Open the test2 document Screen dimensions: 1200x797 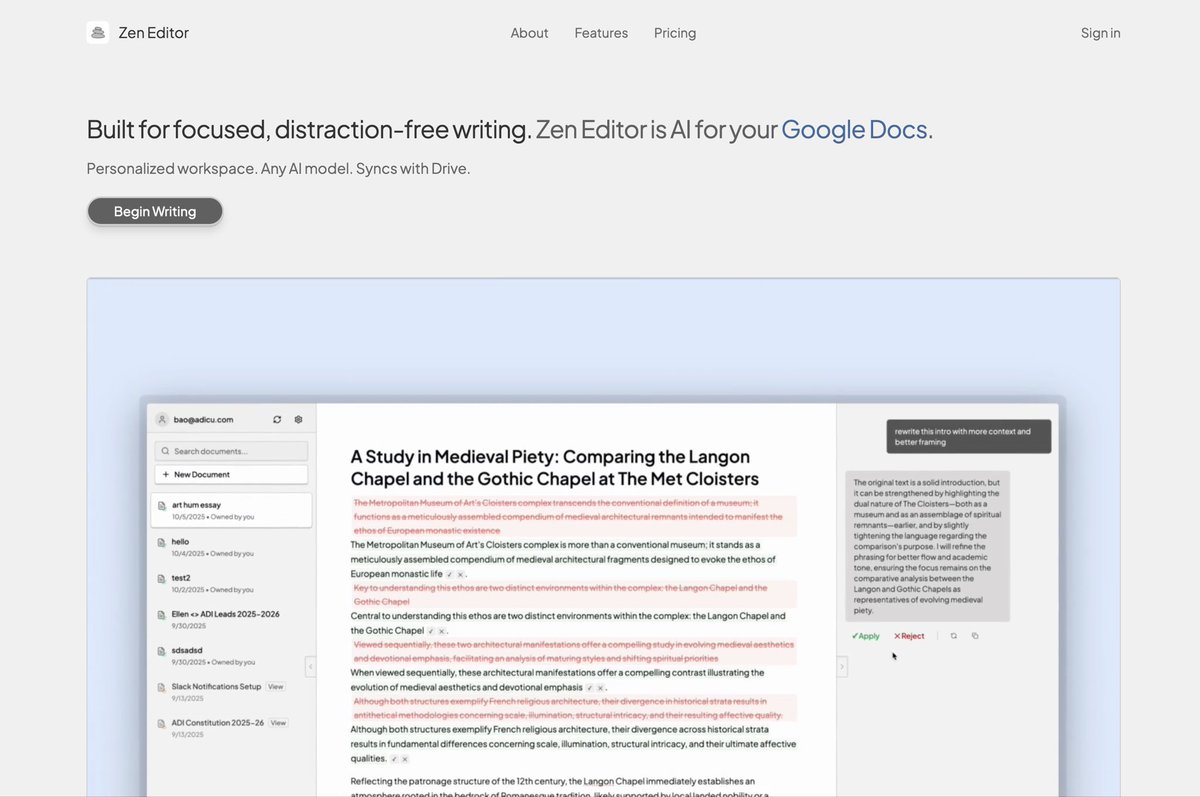(231, 582)
